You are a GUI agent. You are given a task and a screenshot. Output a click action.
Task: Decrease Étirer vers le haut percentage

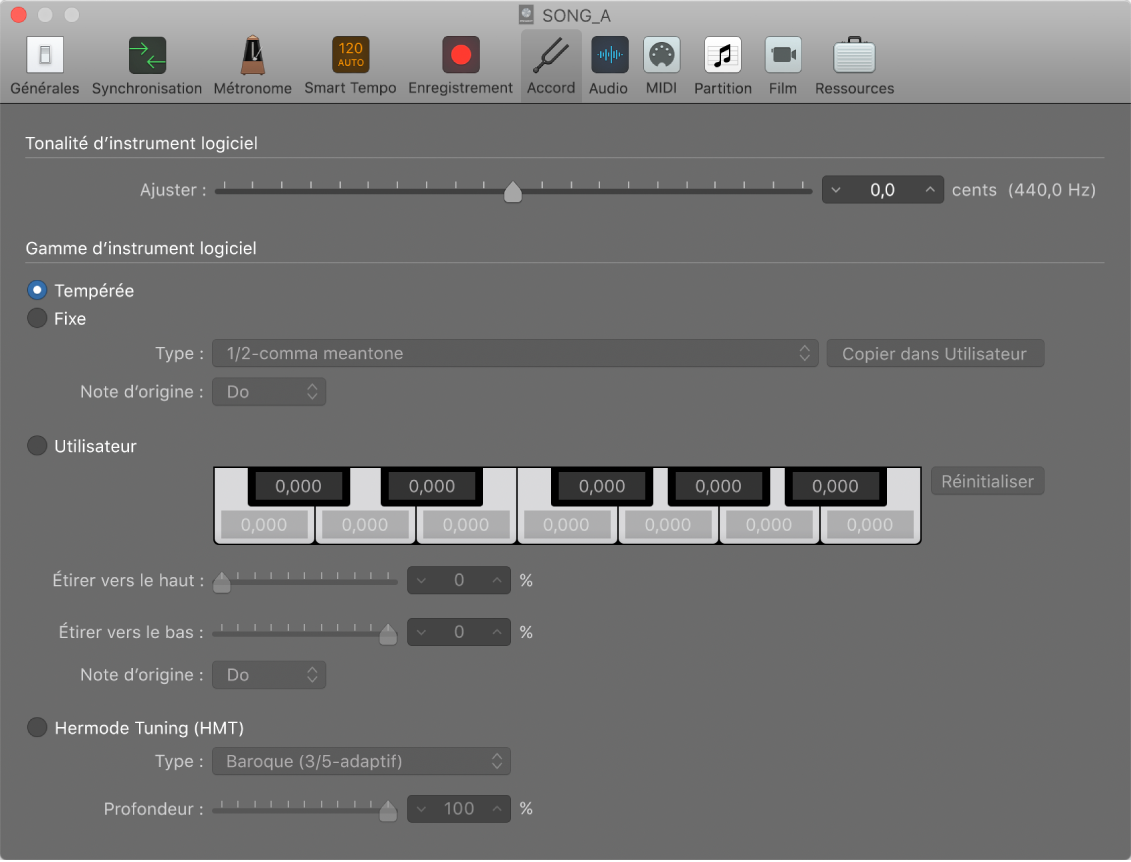421,581
